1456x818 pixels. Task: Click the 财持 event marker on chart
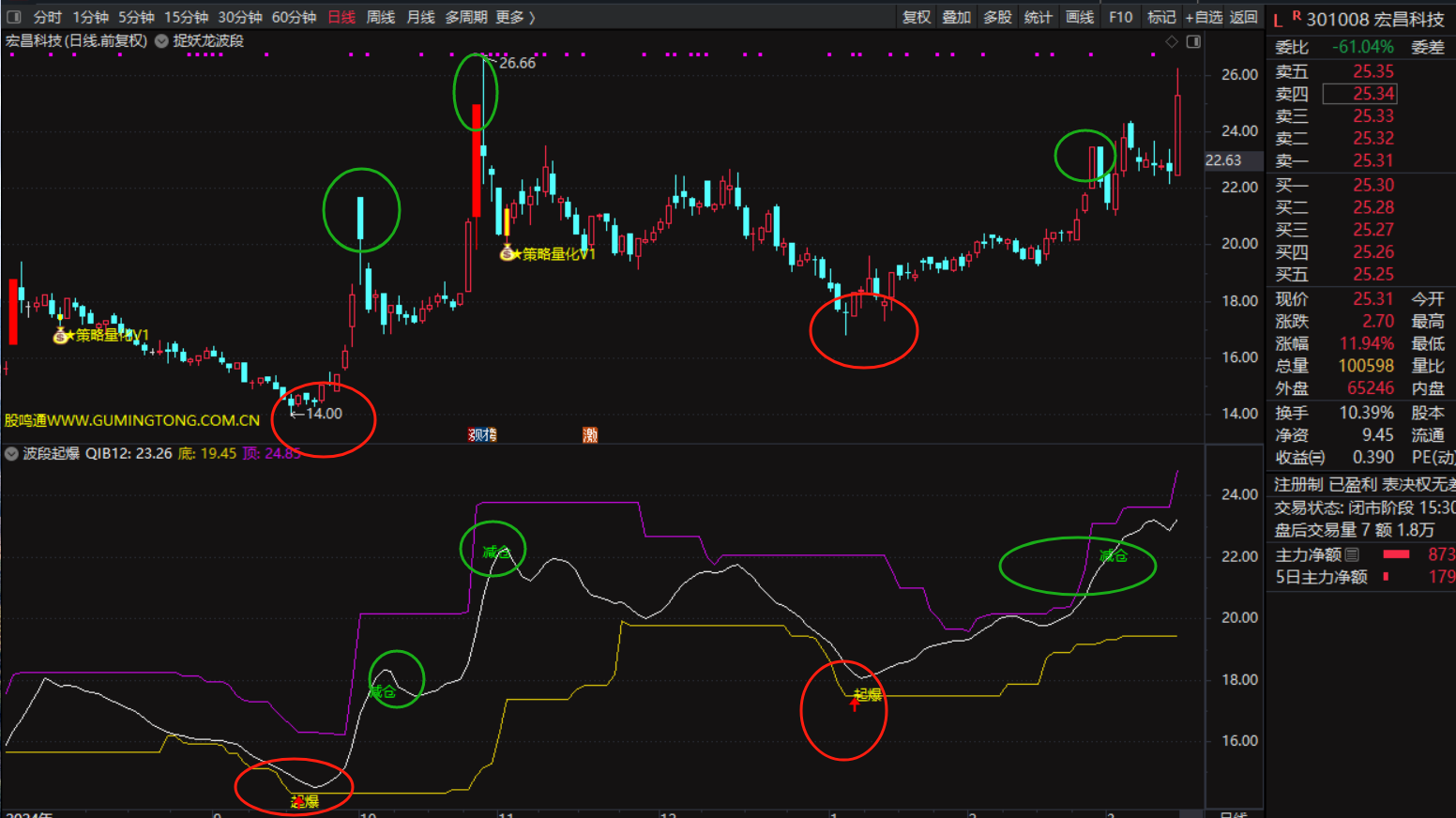[x=482, y=435]
